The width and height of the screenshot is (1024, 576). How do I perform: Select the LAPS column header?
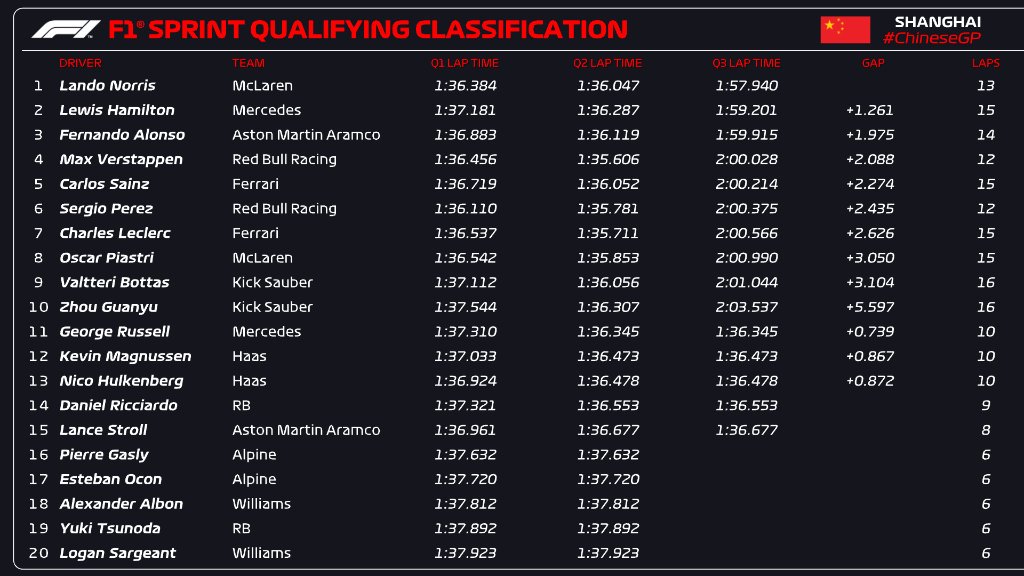[985, 63]
